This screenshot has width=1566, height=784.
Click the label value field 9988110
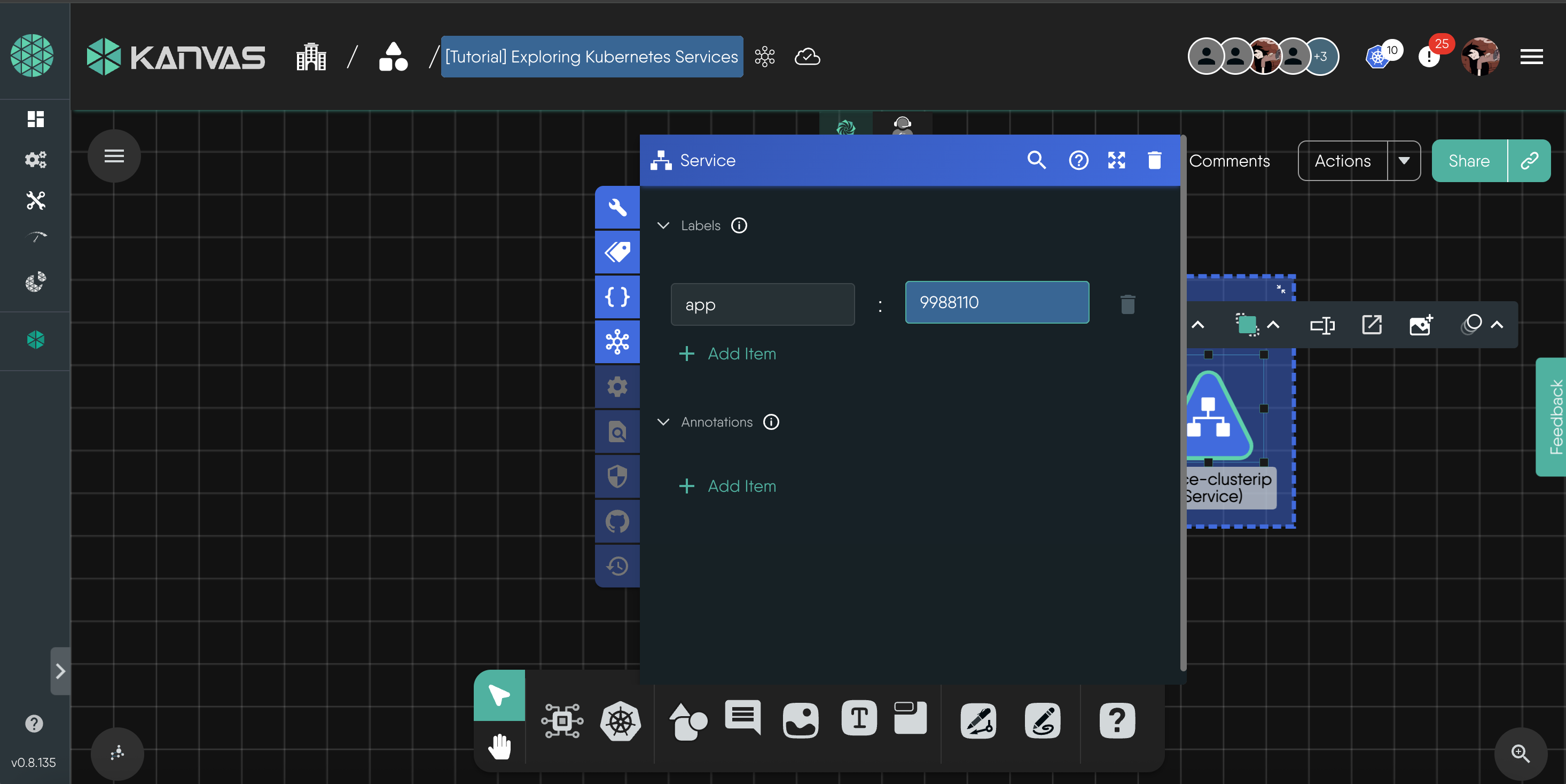[x=997, y=303]
